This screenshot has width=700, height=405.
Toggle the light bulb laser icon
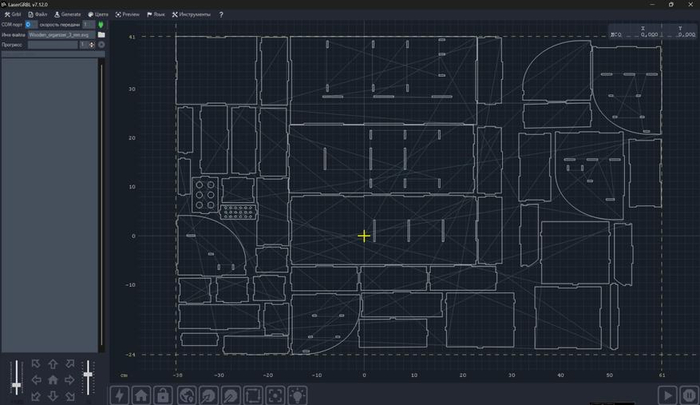297,395
